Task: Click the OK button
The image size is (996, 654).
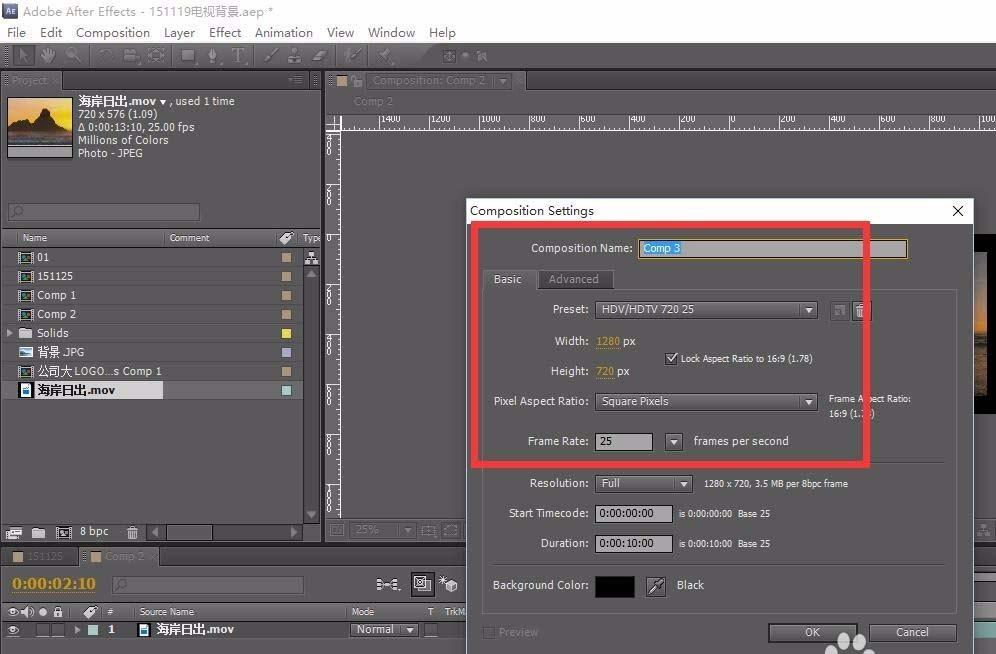Action: (x=811, y=632)
